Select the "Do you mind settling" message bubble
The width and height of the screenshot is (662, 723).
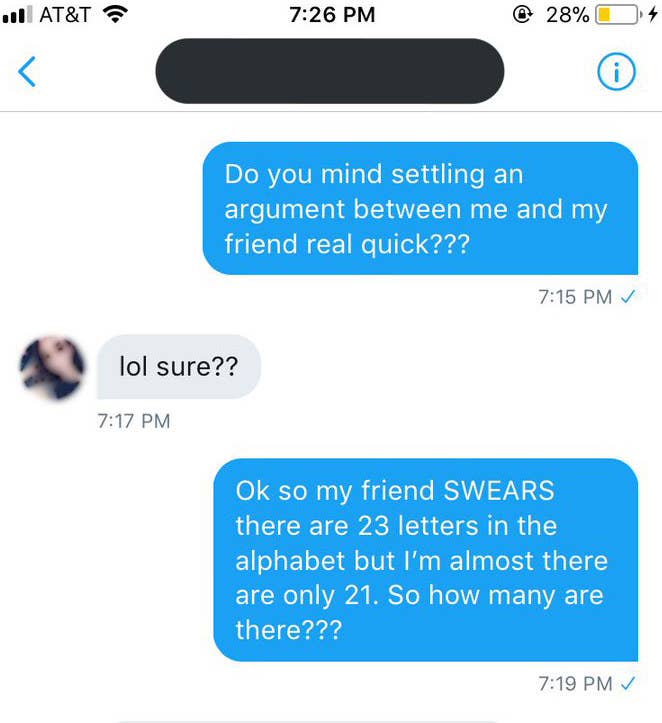(x=420, y=208)
